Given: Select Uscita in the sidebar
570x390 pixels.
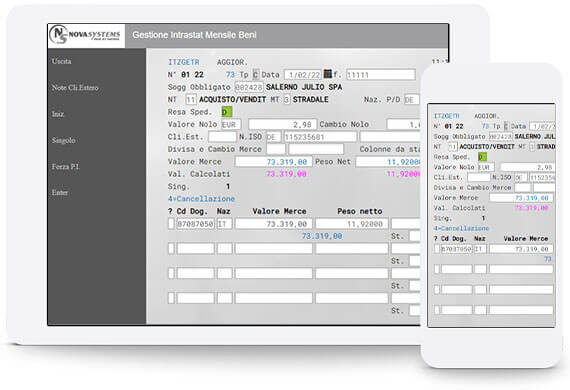Looking at the screenshot, I should 61,61.
